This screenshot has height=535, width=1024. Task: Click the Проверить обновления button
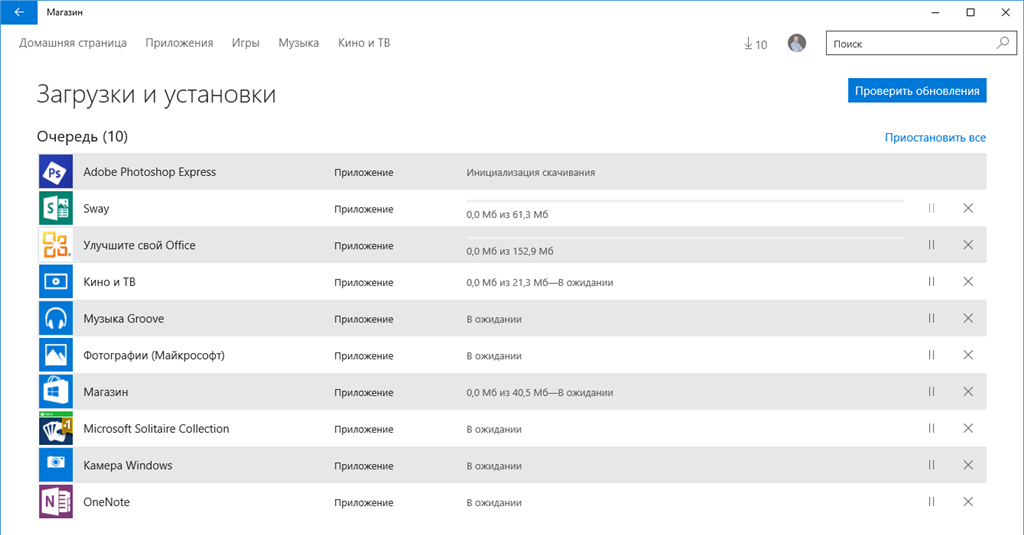917,91
